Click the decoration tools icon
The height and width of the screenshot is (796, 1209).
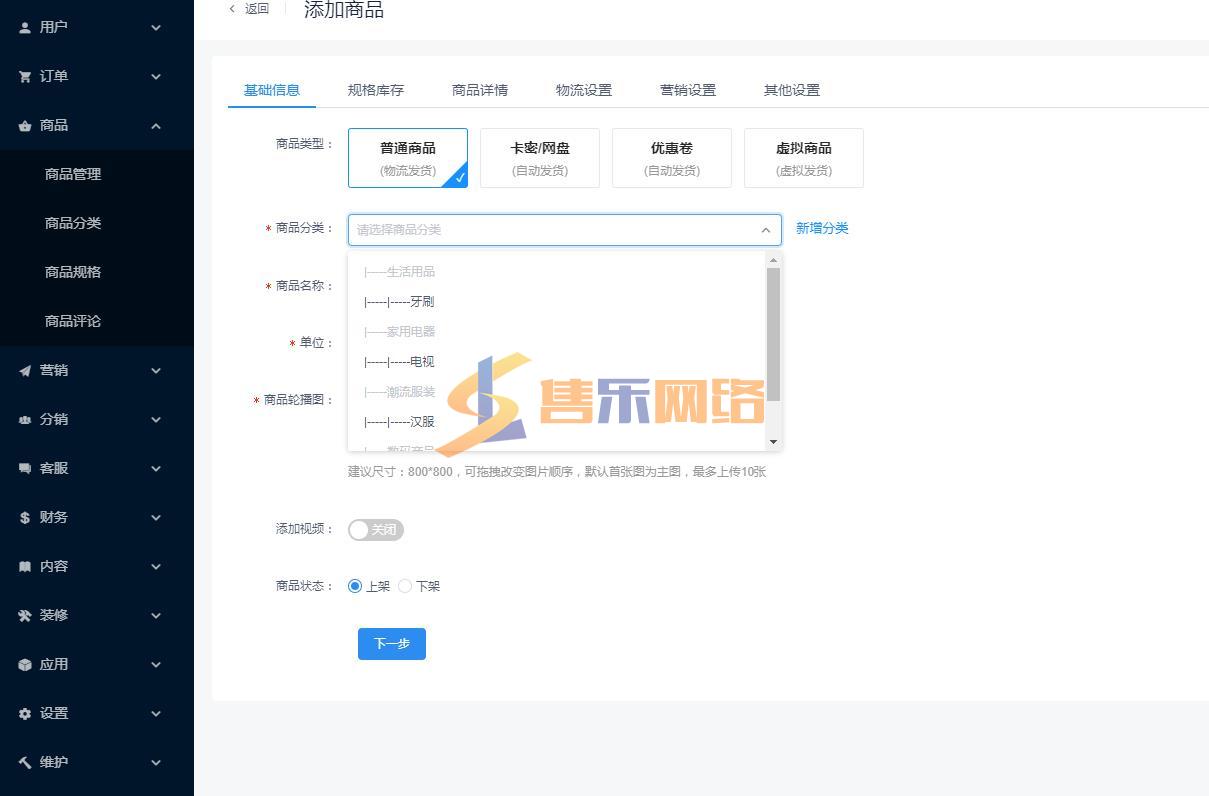[x=25, y=616]
